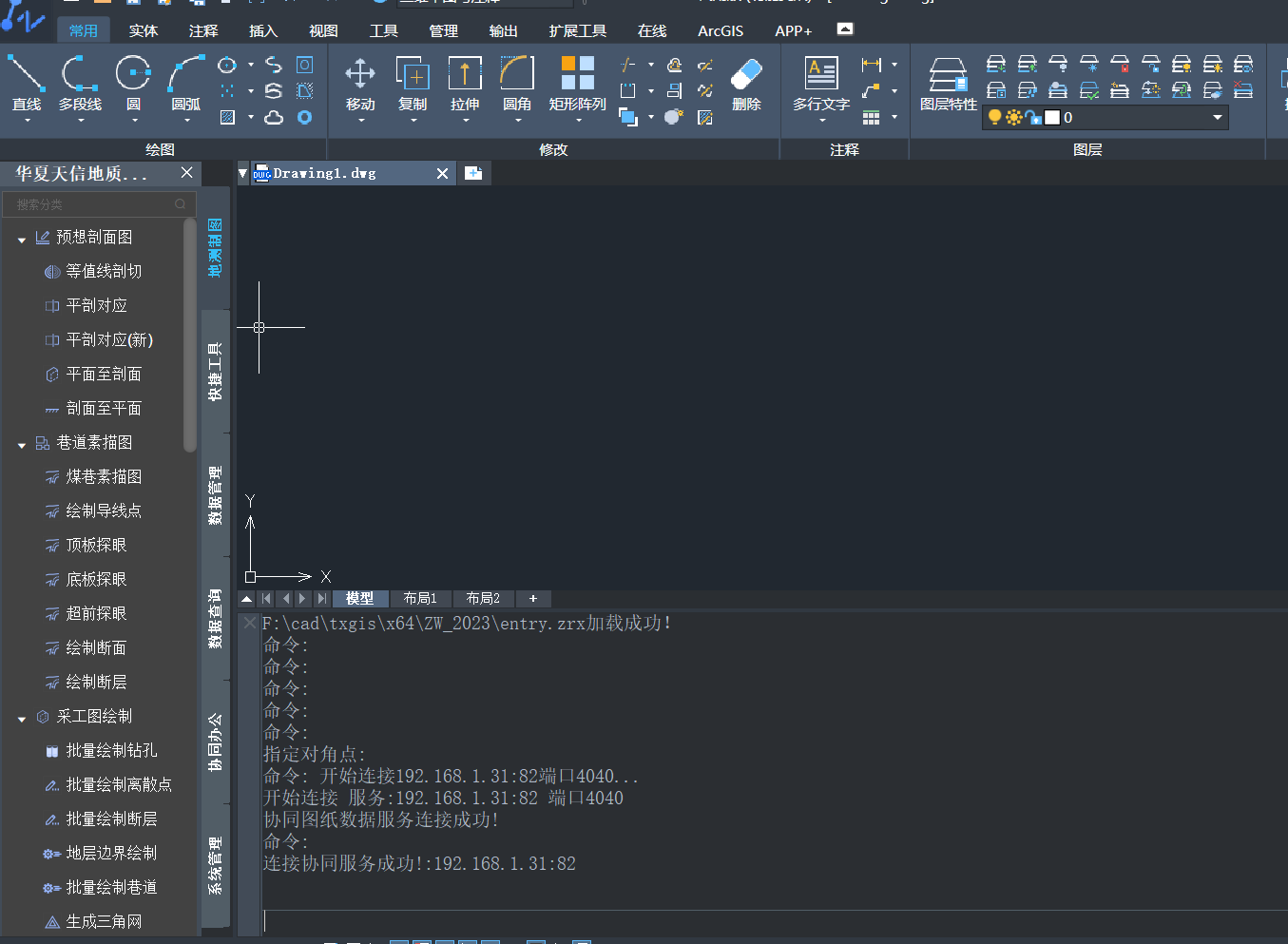Screen dimensions: 1288x944
Task: Click the 圆角 fillet tool
Action: [x=517, y=83]
